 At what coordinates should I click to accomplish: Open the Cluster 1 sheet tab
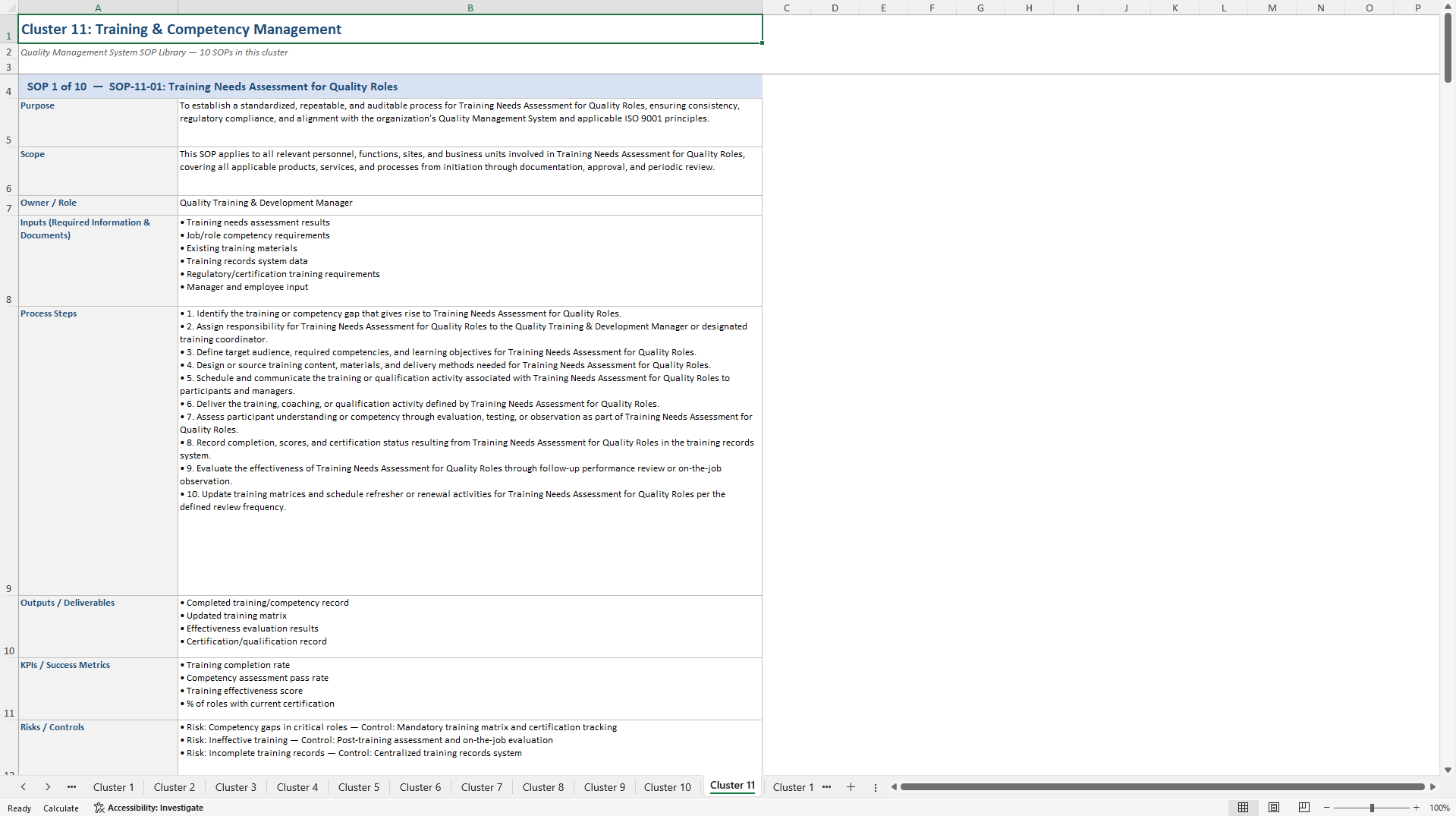click(113, 787)
